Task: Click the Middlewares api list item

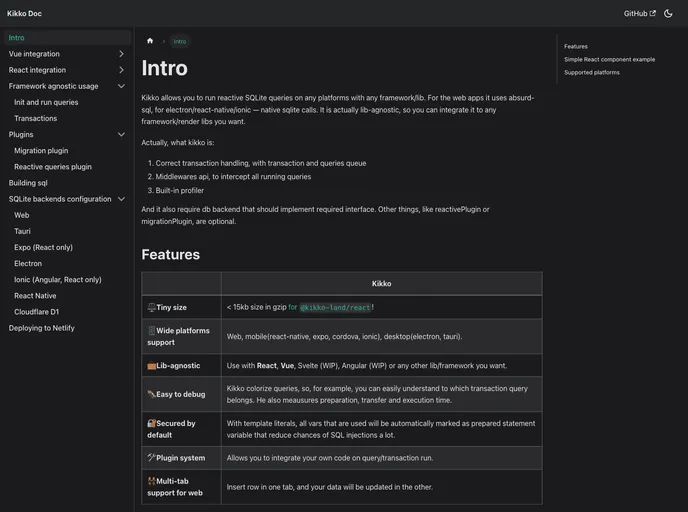Action: (233, 177)
